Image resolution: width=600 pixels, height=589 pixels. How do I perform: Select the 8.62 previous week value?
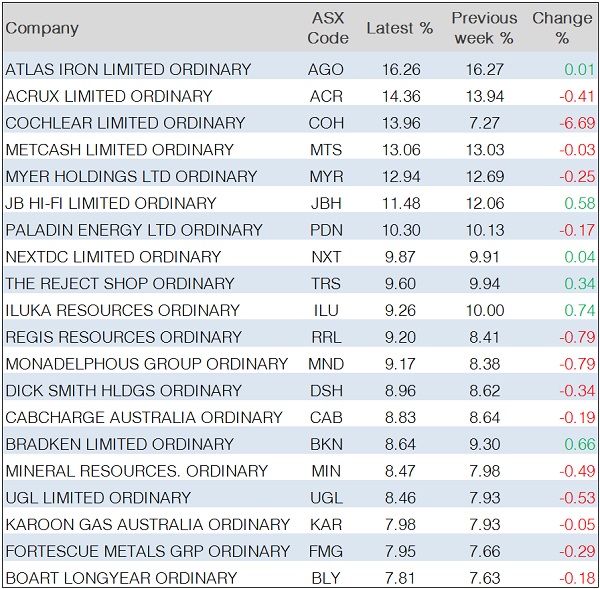pyautogui.click(x=484, y=391)
